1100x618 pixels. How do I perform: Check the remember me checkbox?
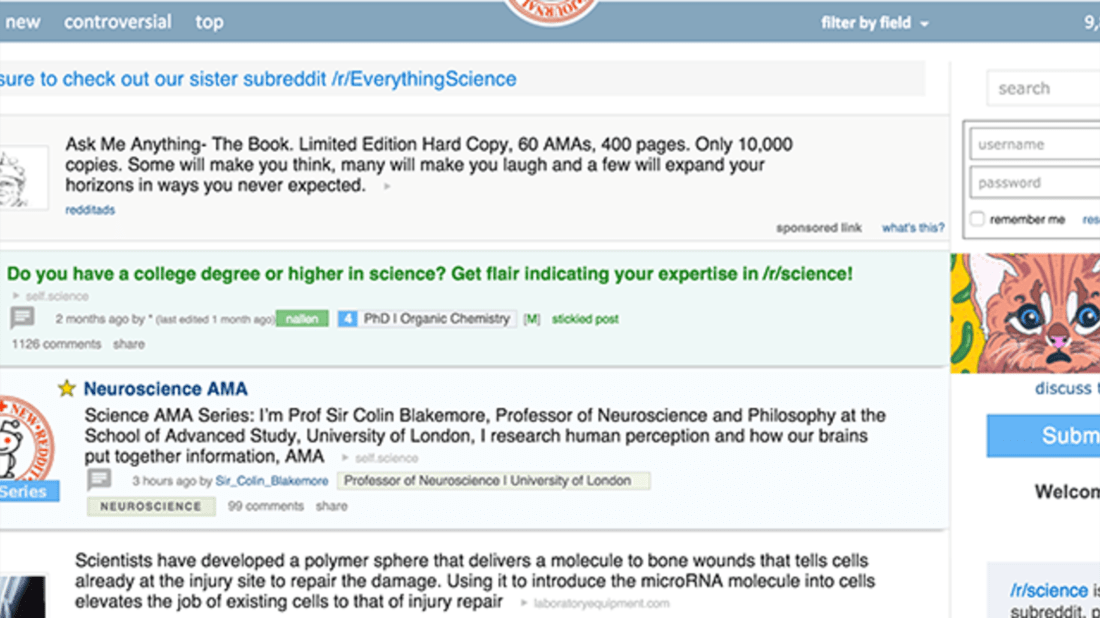(x=977, y=220)
